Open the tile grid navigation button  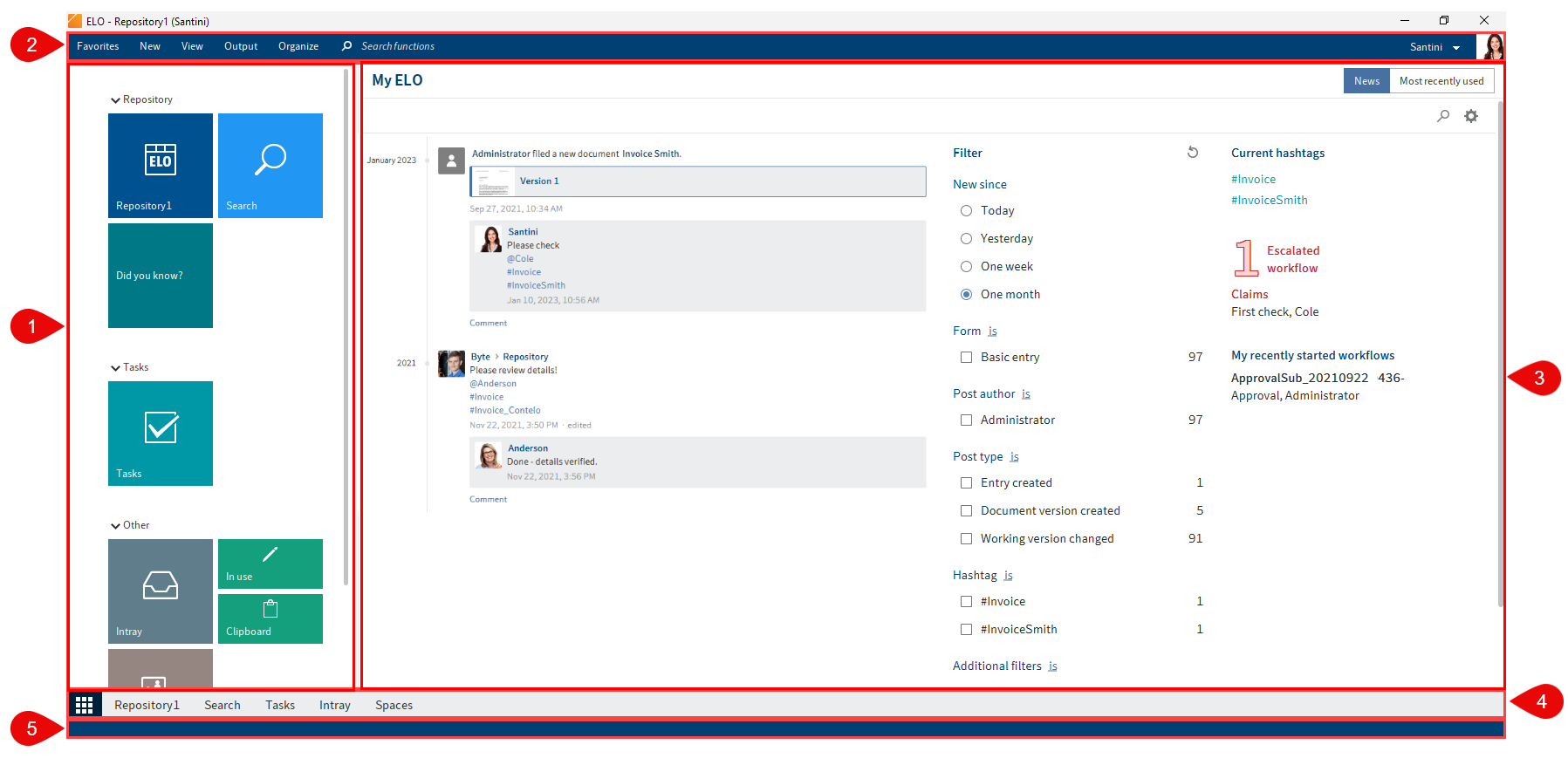coord(85,705)
